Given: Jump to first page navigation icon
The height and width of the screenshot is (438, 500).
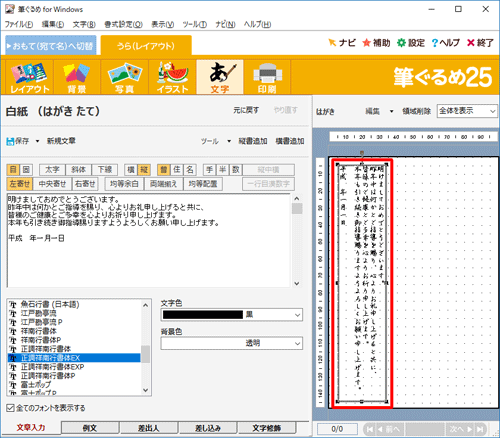Looking at the screenshot, I should [x=370, y=429].
